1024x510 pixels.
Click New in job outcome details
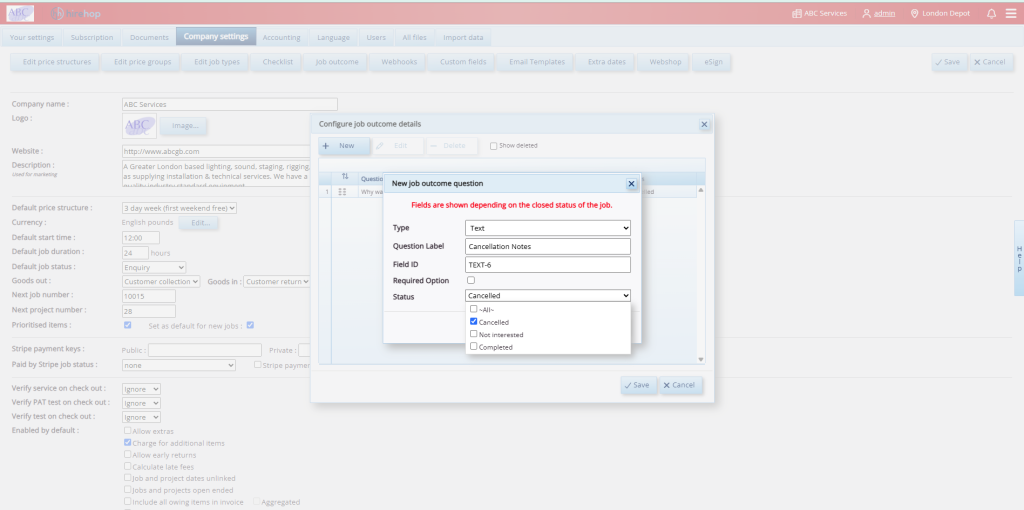point(344,146)
